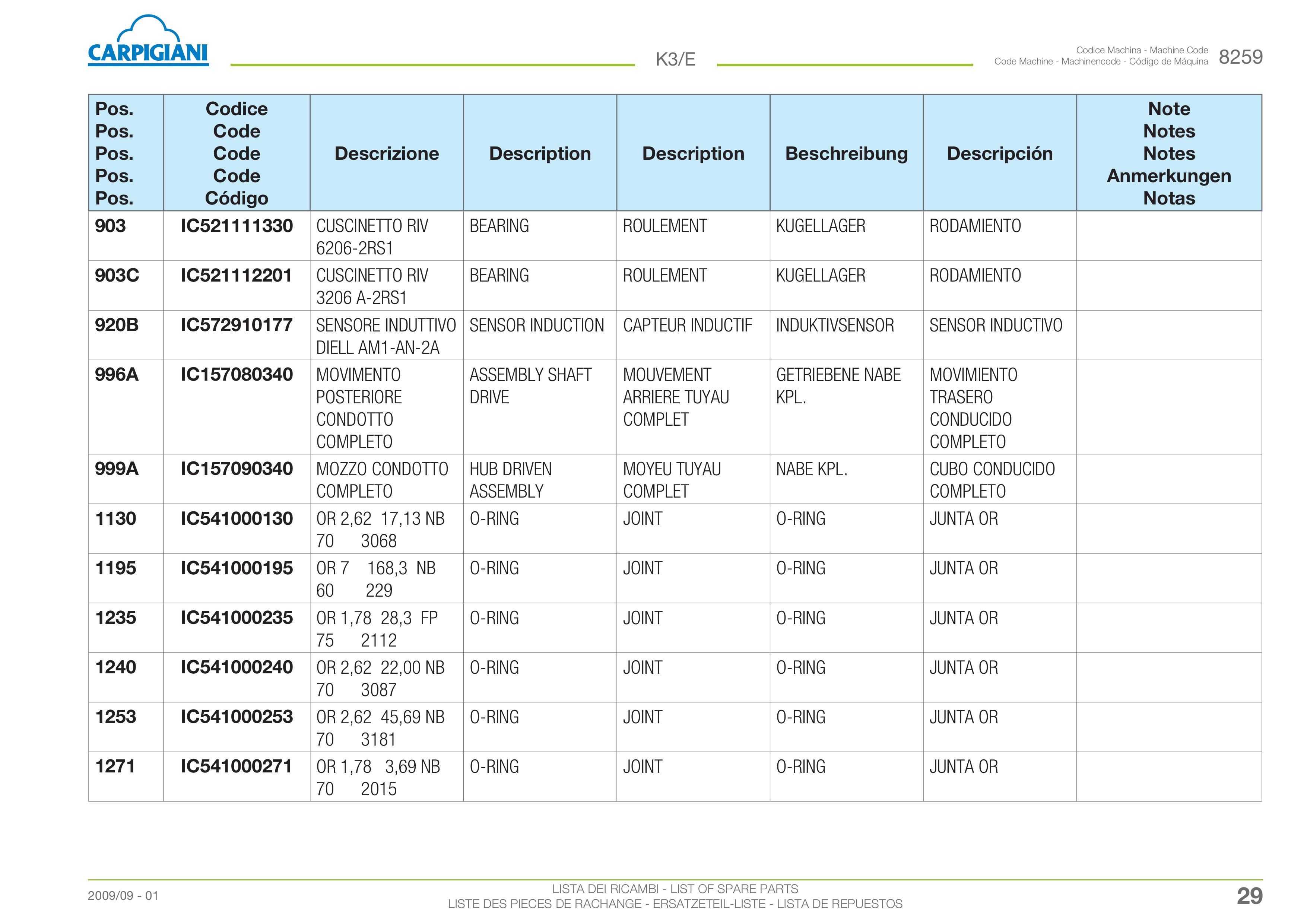The image size is (1307, 924).
Task: Click position number 1240
Action: 115,667
